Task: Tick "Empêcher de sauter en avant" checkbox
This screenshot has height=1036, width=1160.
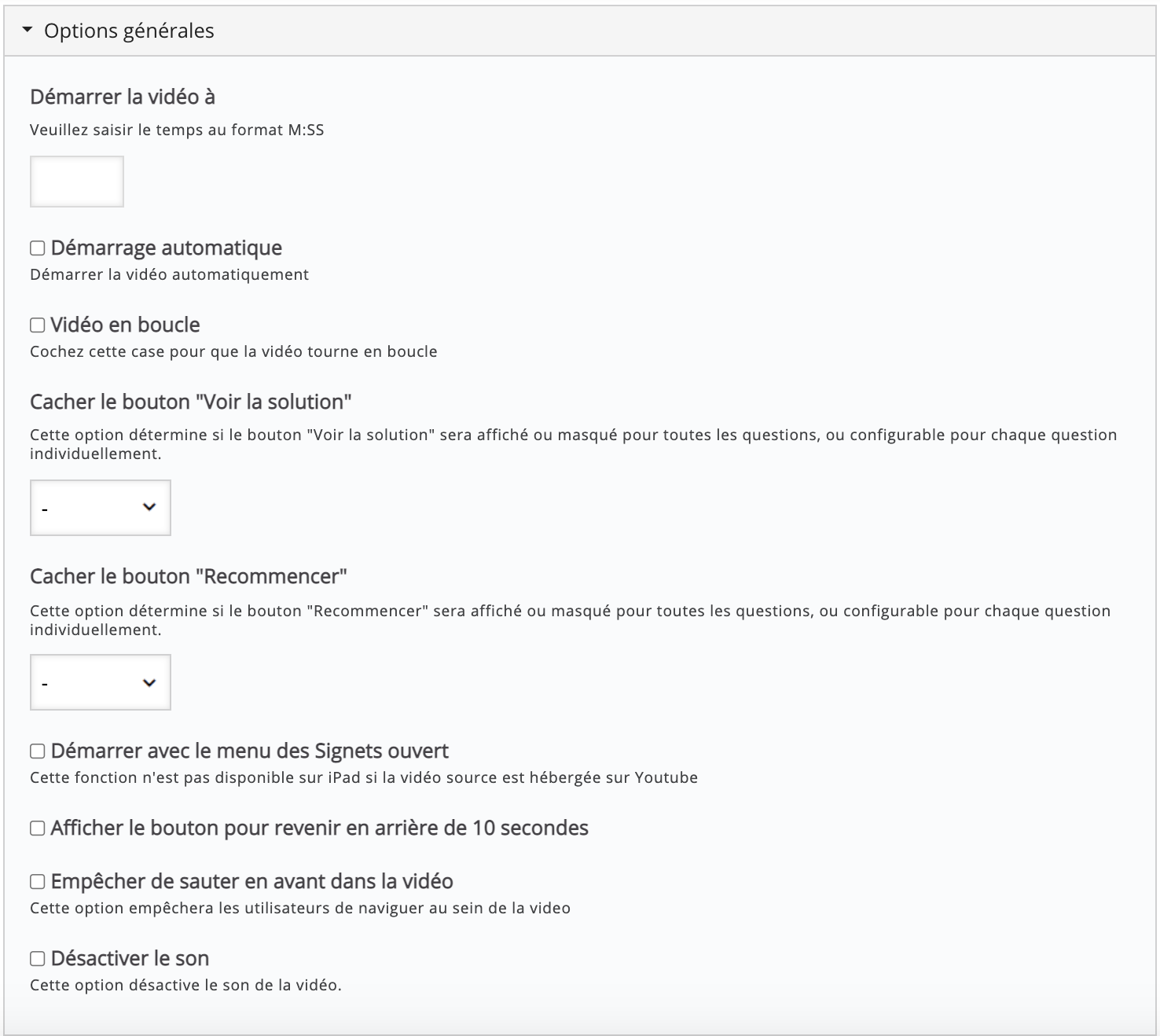Action: point(38,882)
